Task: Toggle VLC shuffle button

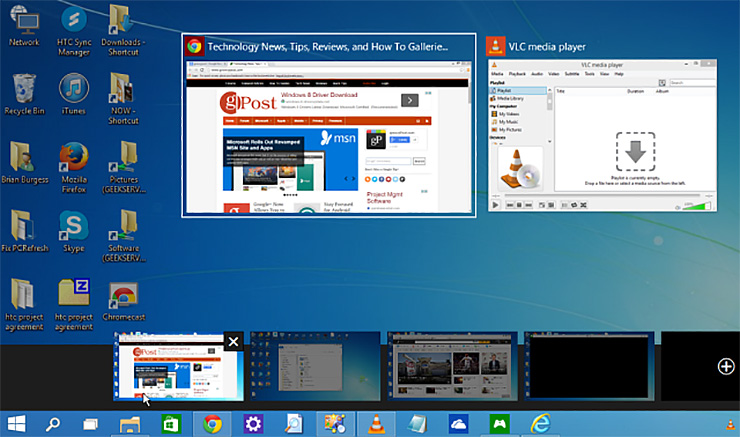Action: (x=584, y=205)
